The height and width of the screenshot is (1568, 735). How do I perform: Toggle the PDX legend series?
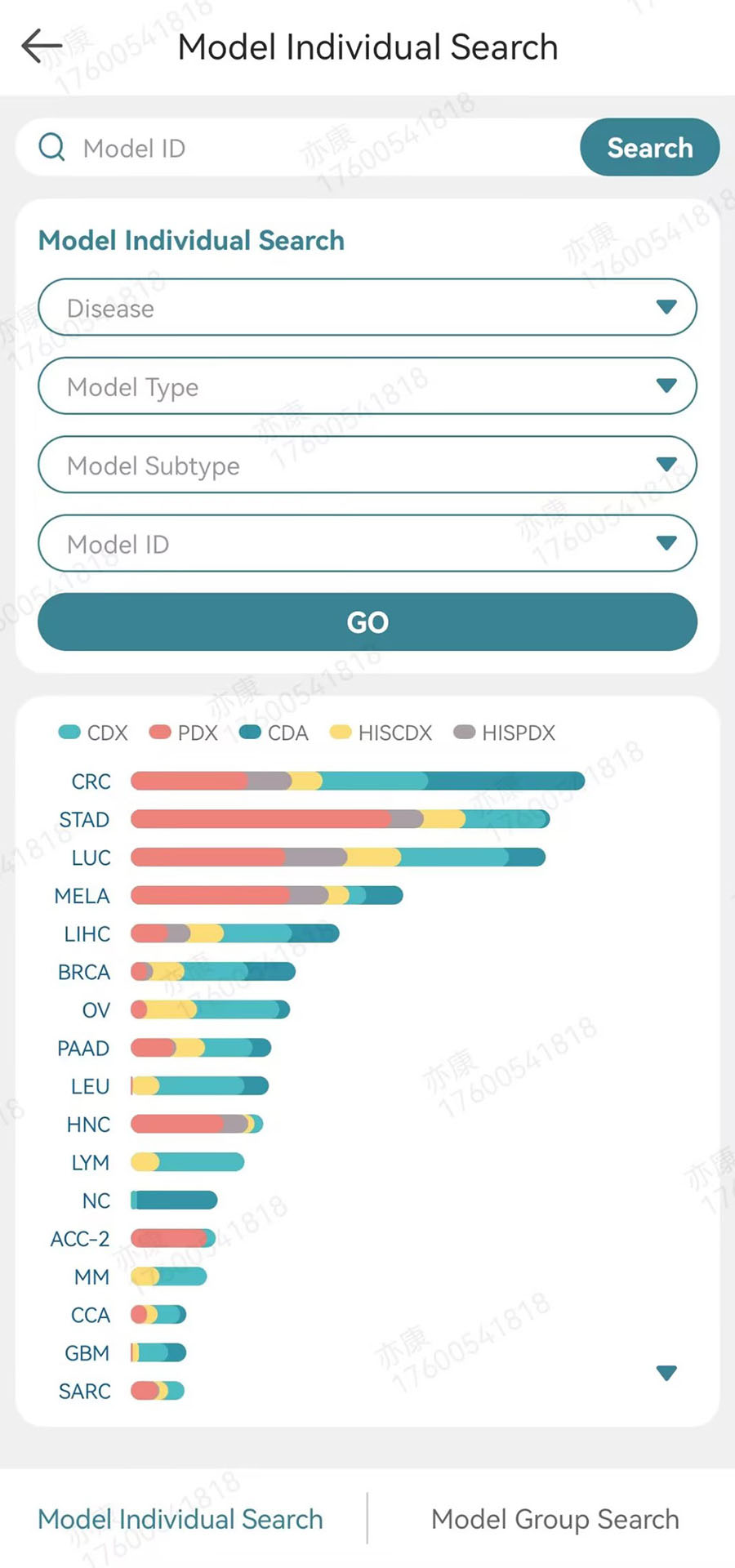tap(183, 733)
